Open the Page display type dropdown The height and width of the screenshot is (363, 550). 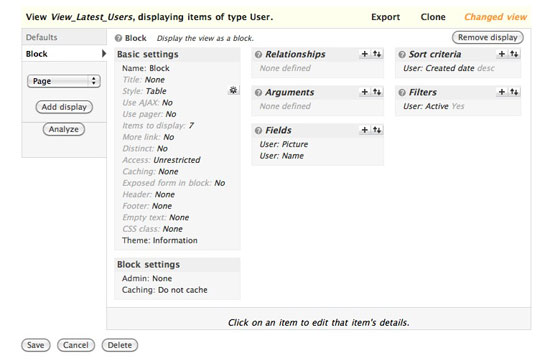tap(64, 81)
